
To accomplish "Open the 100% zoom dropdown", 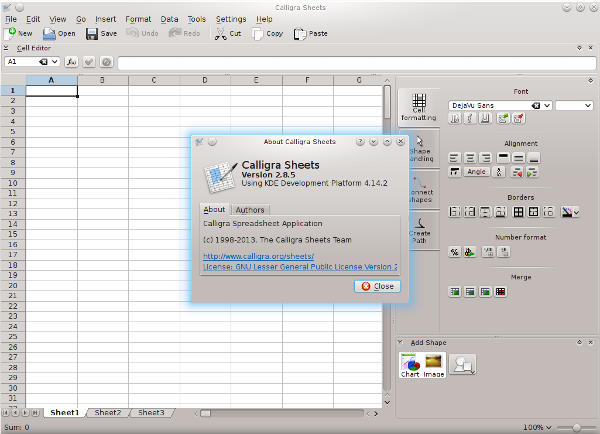I will 537,427.
